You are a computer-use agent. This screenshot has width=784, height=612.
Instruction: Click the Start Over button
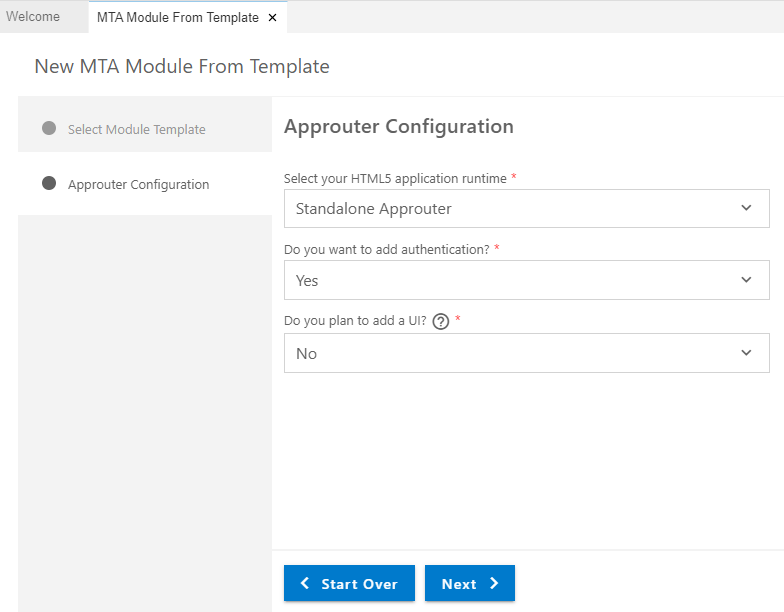tap(349, 583)
